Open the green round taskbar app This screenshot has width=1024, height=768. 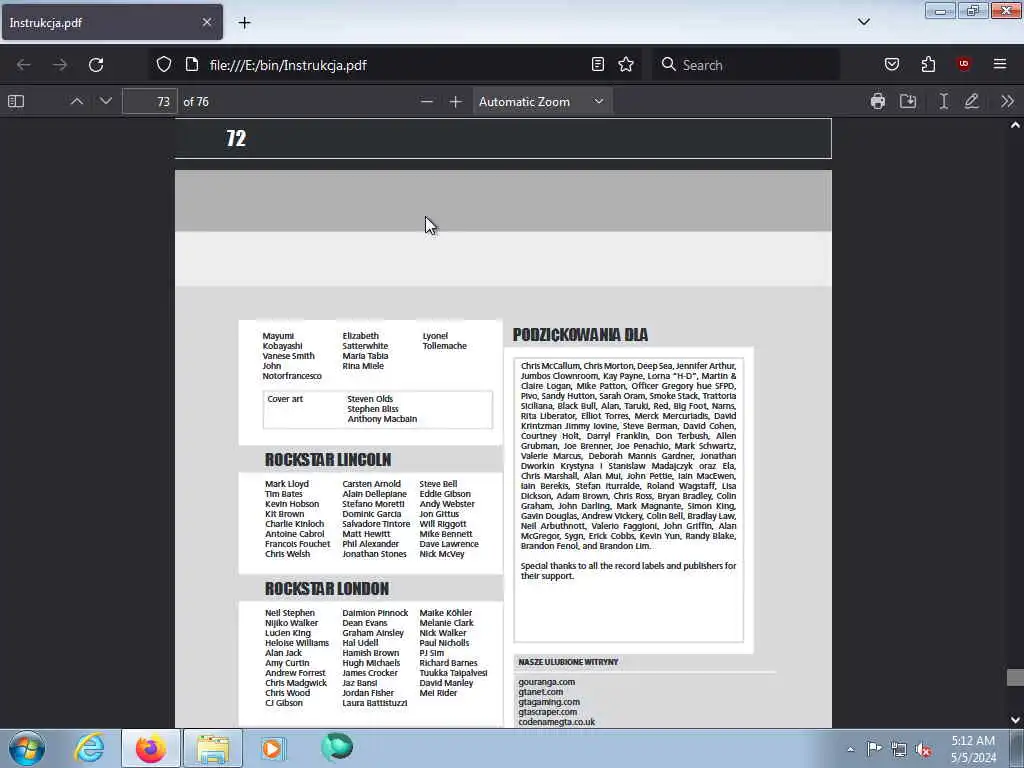337,747
